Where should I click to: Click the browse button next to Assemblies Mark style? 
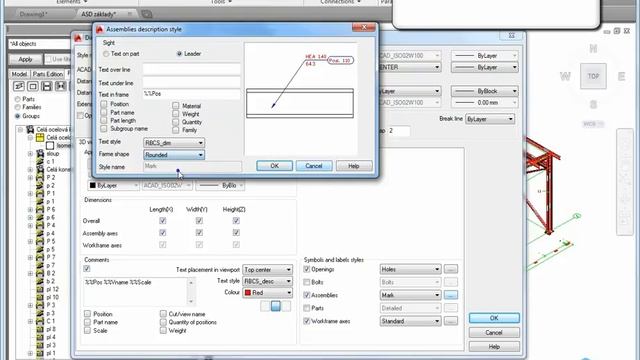pyautogui.click(x=451, y=295)
